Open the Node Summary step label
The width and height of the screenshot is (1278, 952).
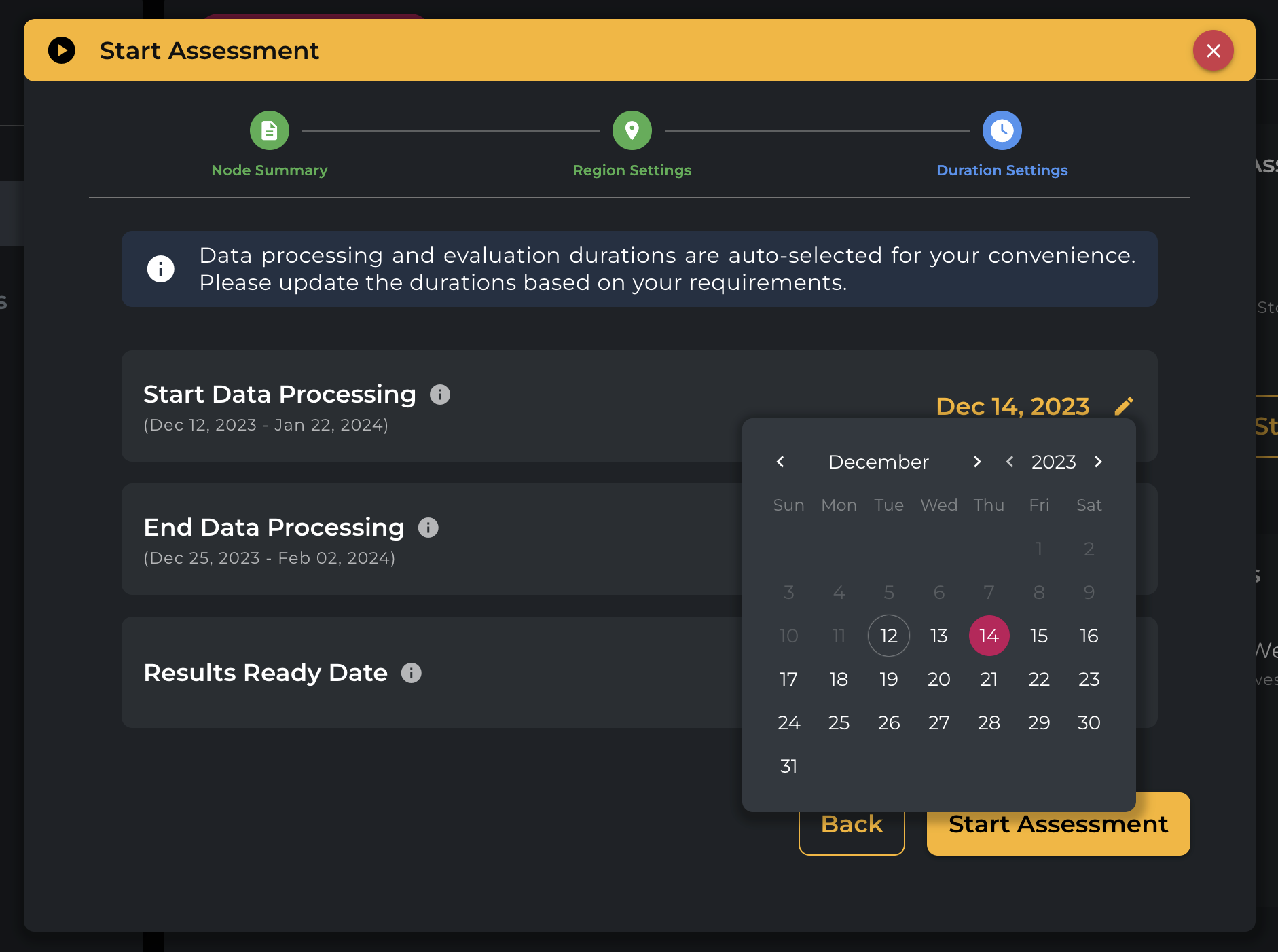click(270, 170)
